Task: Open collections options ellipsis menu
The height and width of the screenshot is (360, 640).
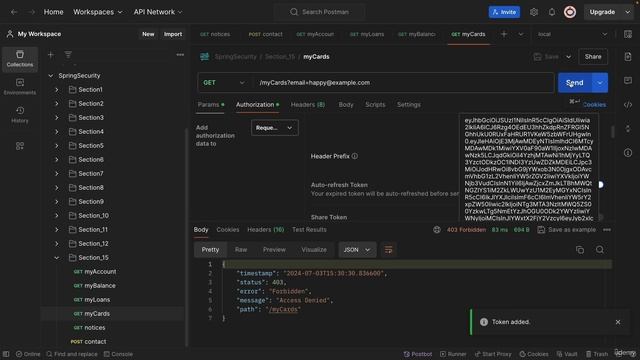Action: click(180, 54)
